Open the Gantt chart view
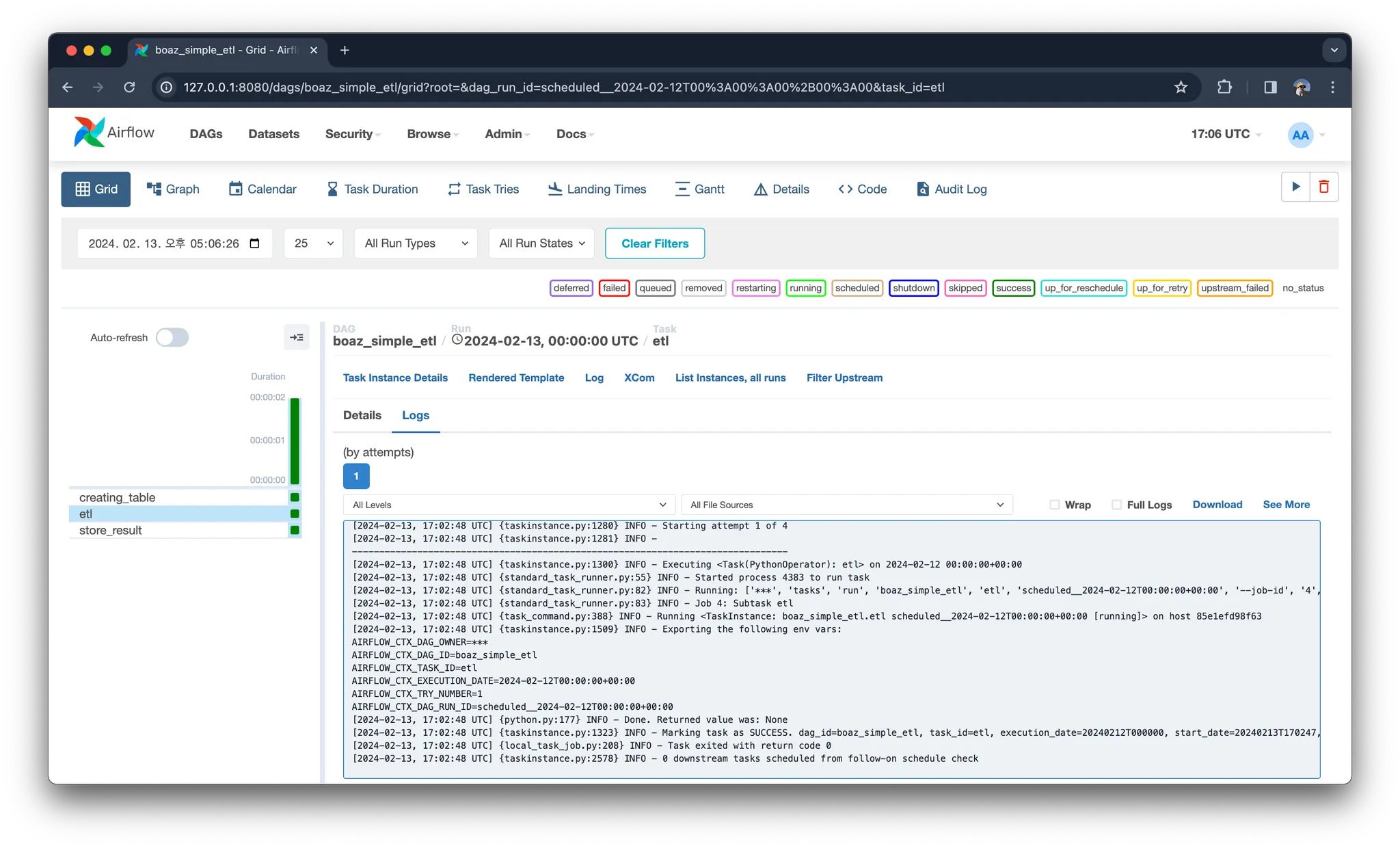This screenshot has width=1400, height=848. click(x=699, y=189)
